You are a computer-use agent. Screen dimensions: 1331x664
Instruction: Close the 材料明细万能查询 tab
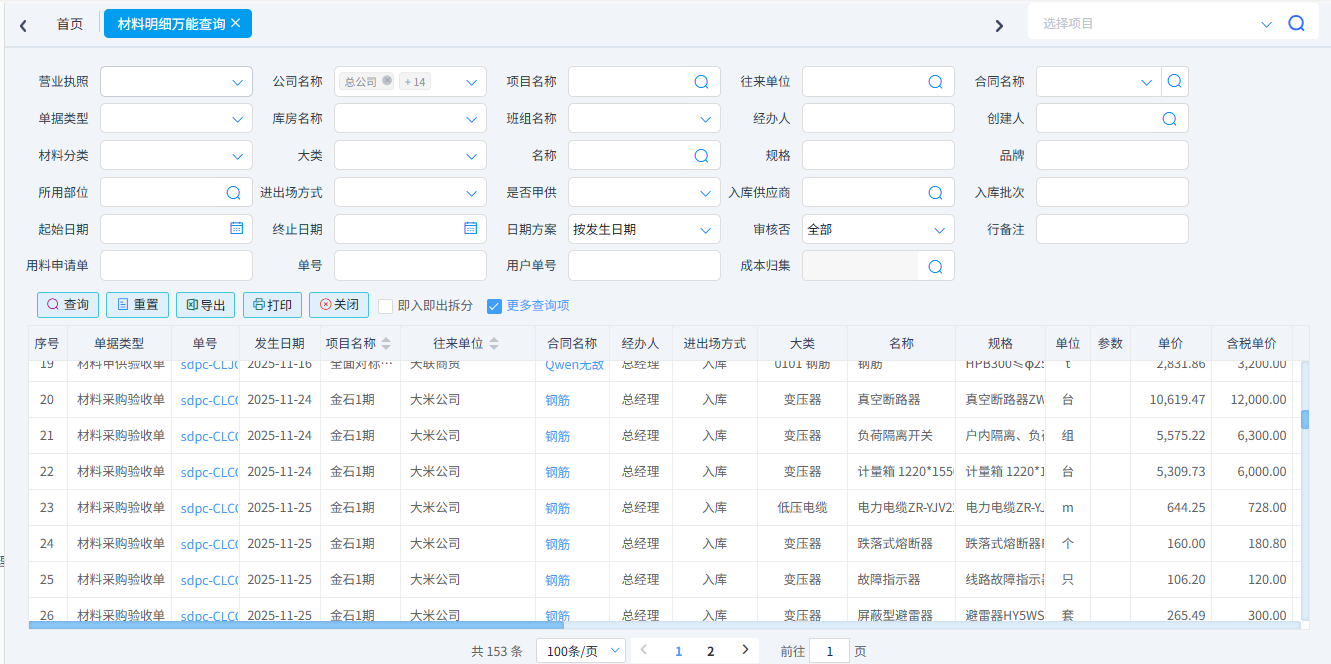[236, 23]
